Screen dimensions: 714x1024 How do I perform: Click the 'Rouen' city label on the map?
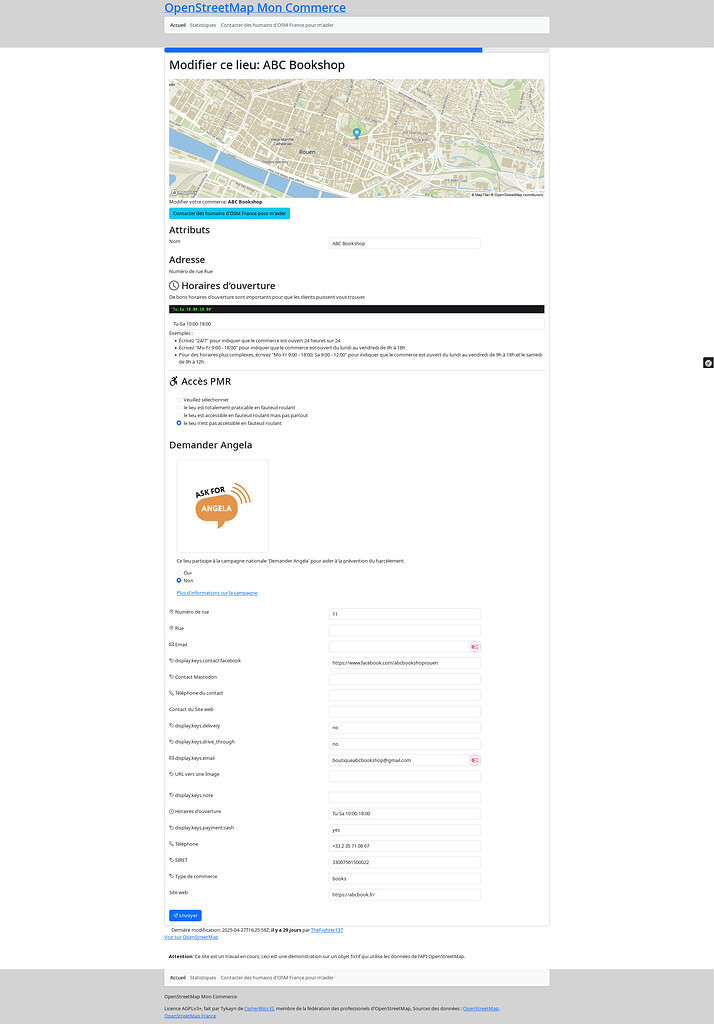click(307, 152)
